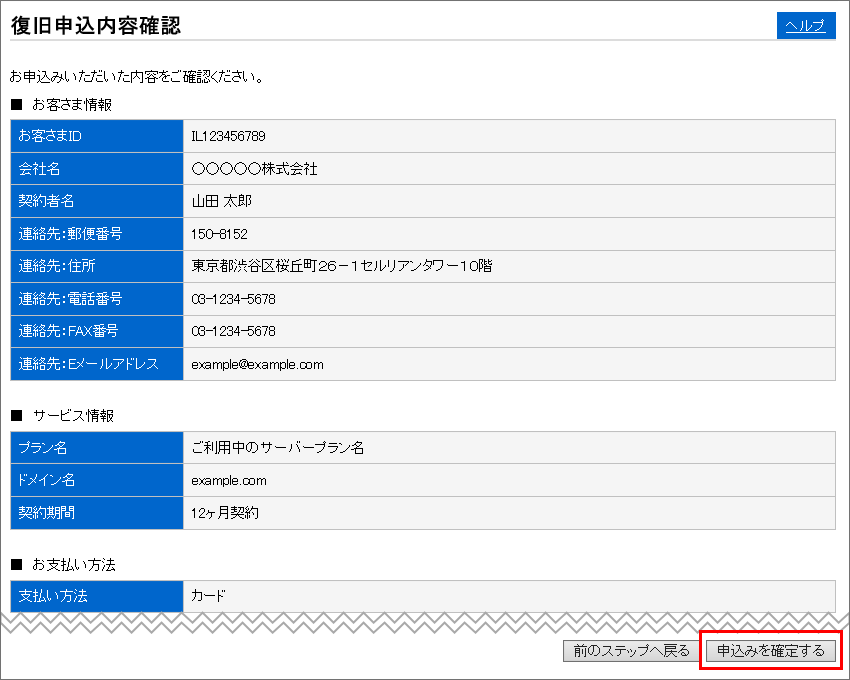Image resolution: width=850 pixels, height=680 pixels.
Task: Select the customer ID value IL123456789
Action: [x=228, y=136]
